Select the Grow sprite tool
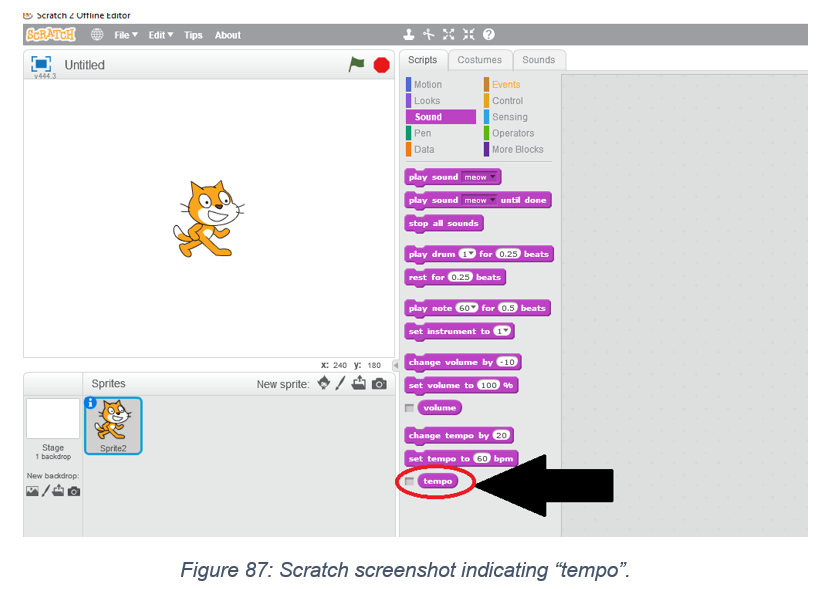The image size is (830, 589). tap(448, 35)
